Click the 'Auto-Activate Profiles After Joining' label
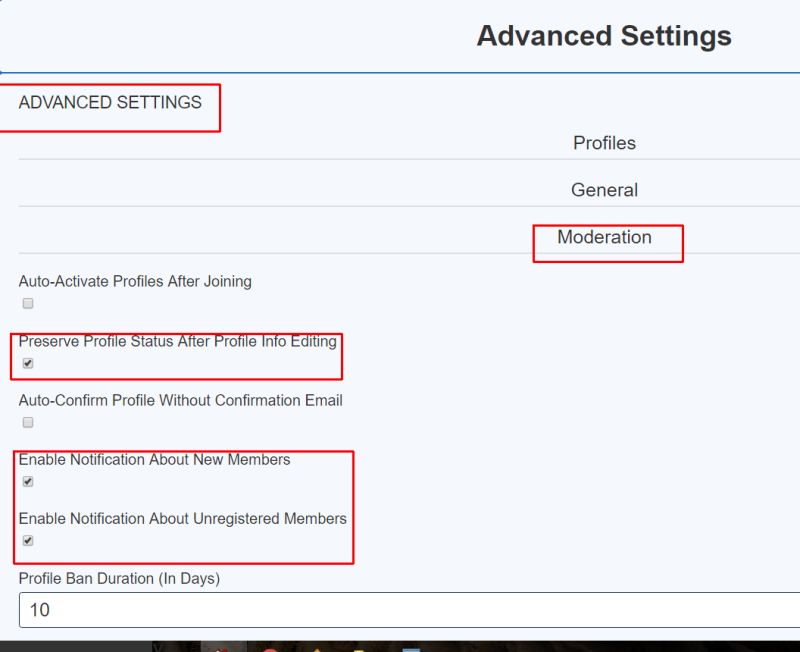 coord(135,281)
